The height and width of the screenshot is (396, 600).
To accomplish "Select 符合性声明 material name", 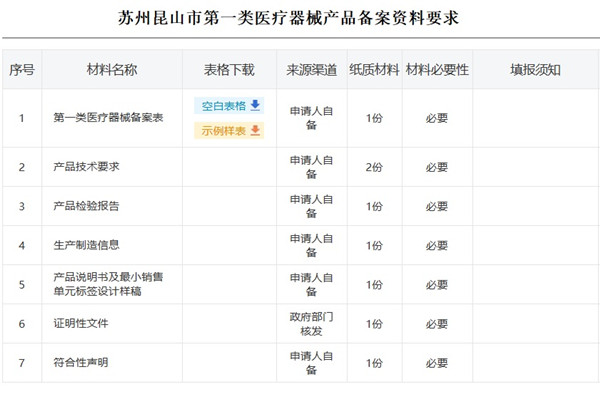I will [x=81, y=362].
